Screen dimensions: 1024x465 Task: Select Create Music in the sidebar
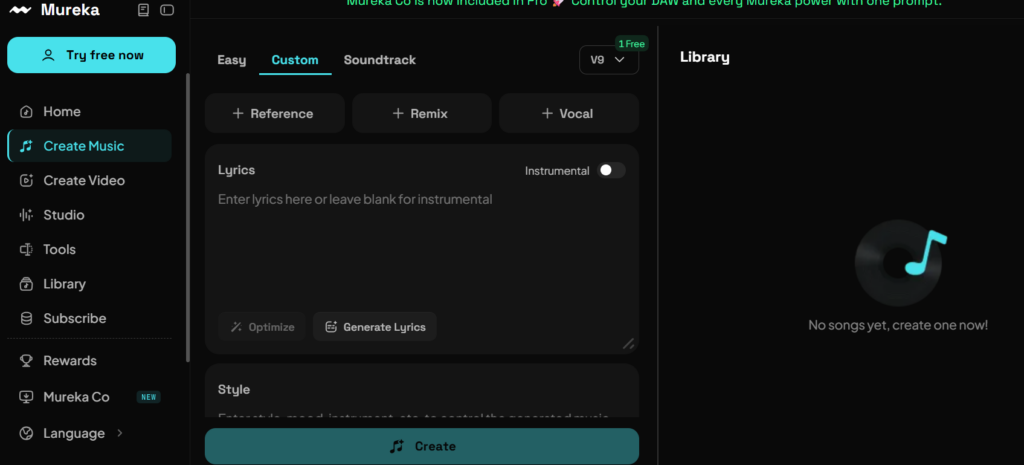click(89, 146)
